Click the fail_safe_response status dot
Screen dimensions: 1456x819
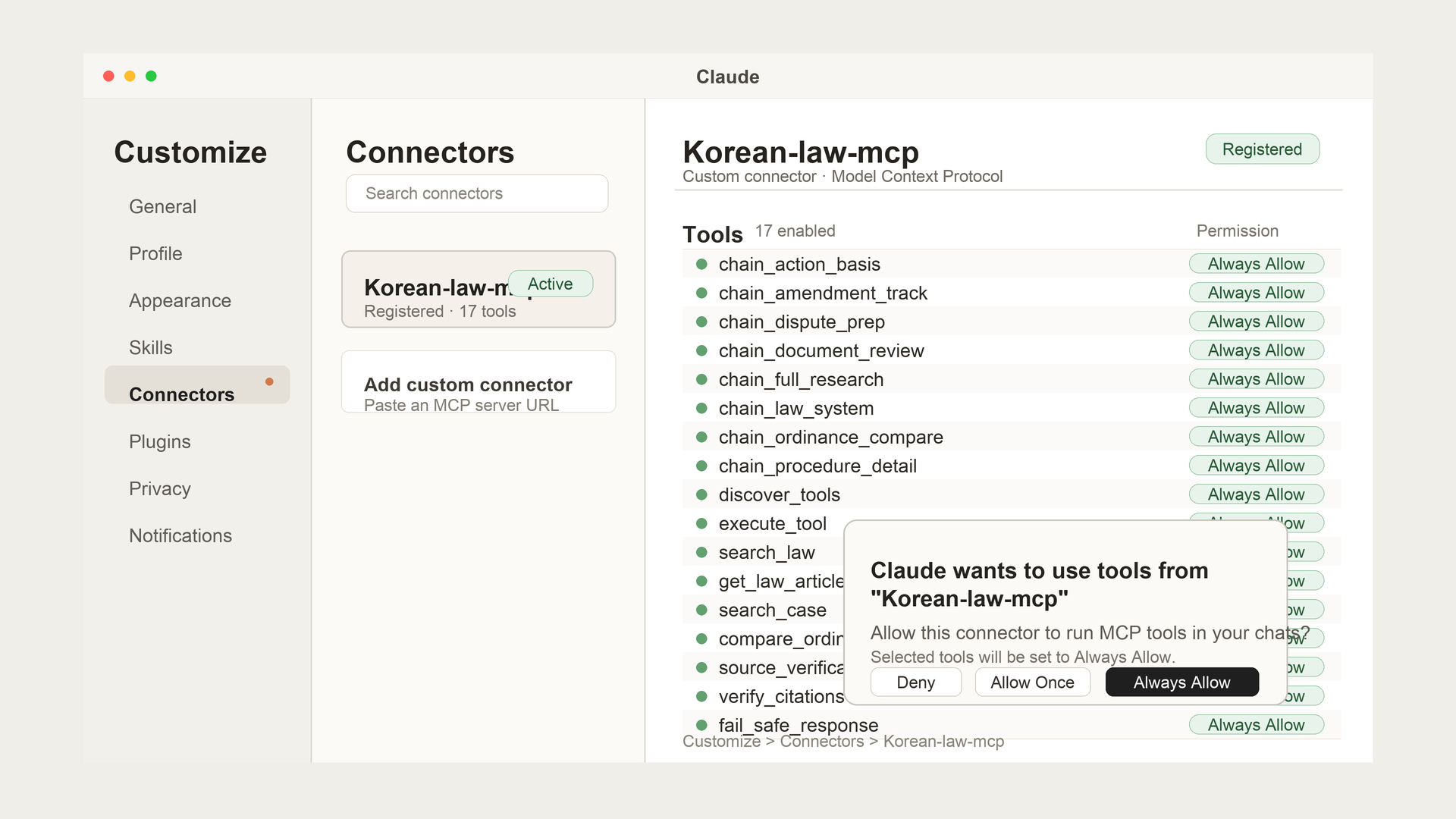[x=702, y=725]
